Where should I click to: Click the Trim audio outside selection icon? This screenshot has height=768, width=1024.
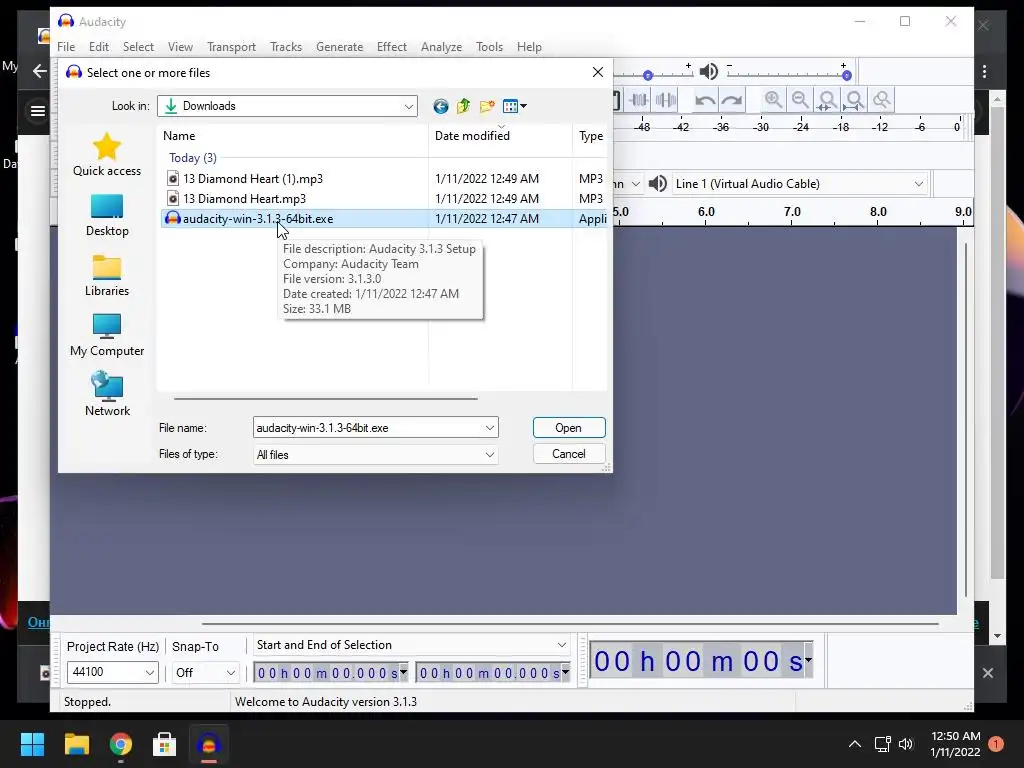point(639,100)
